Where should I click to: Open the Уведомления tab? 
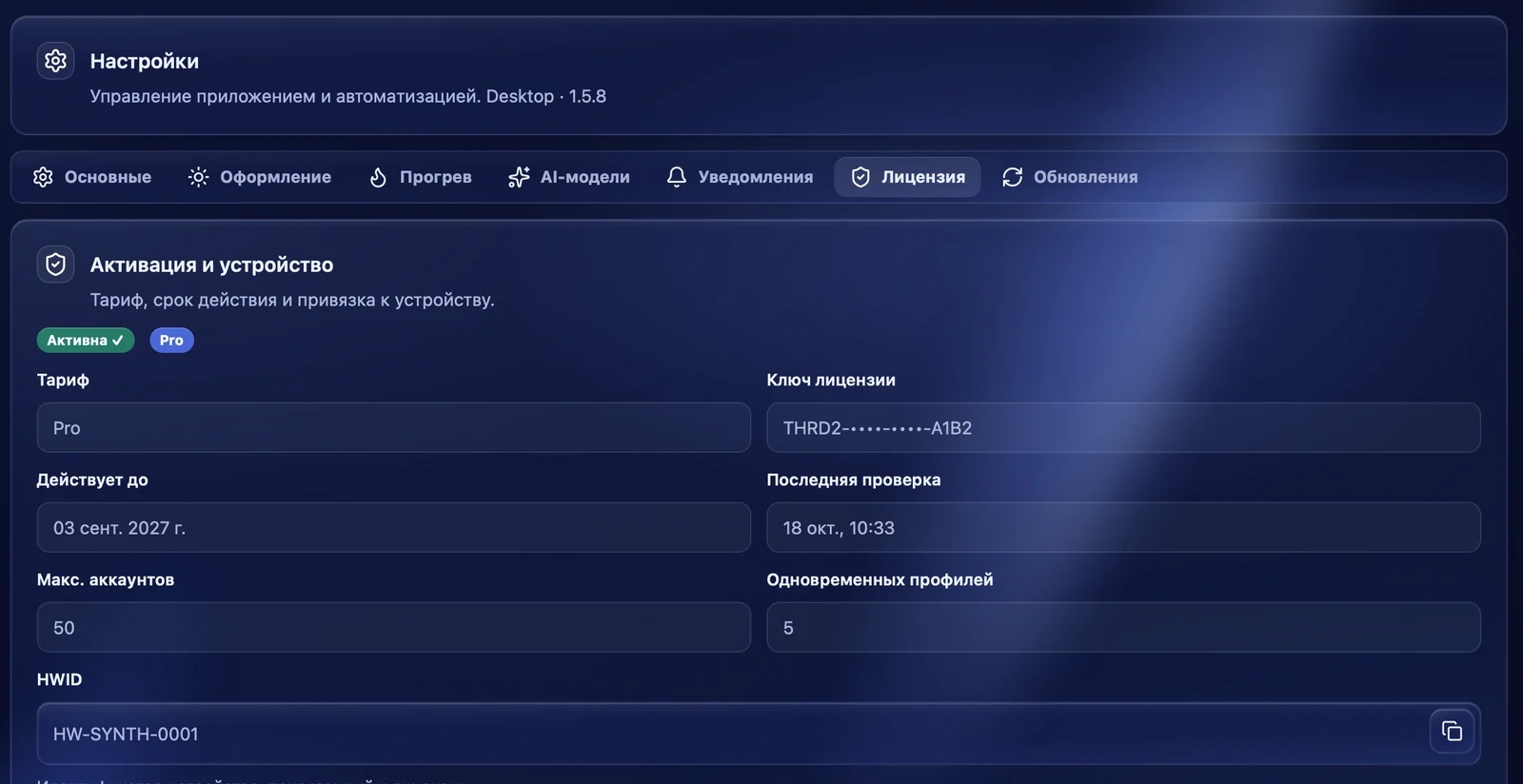(740, 177)
